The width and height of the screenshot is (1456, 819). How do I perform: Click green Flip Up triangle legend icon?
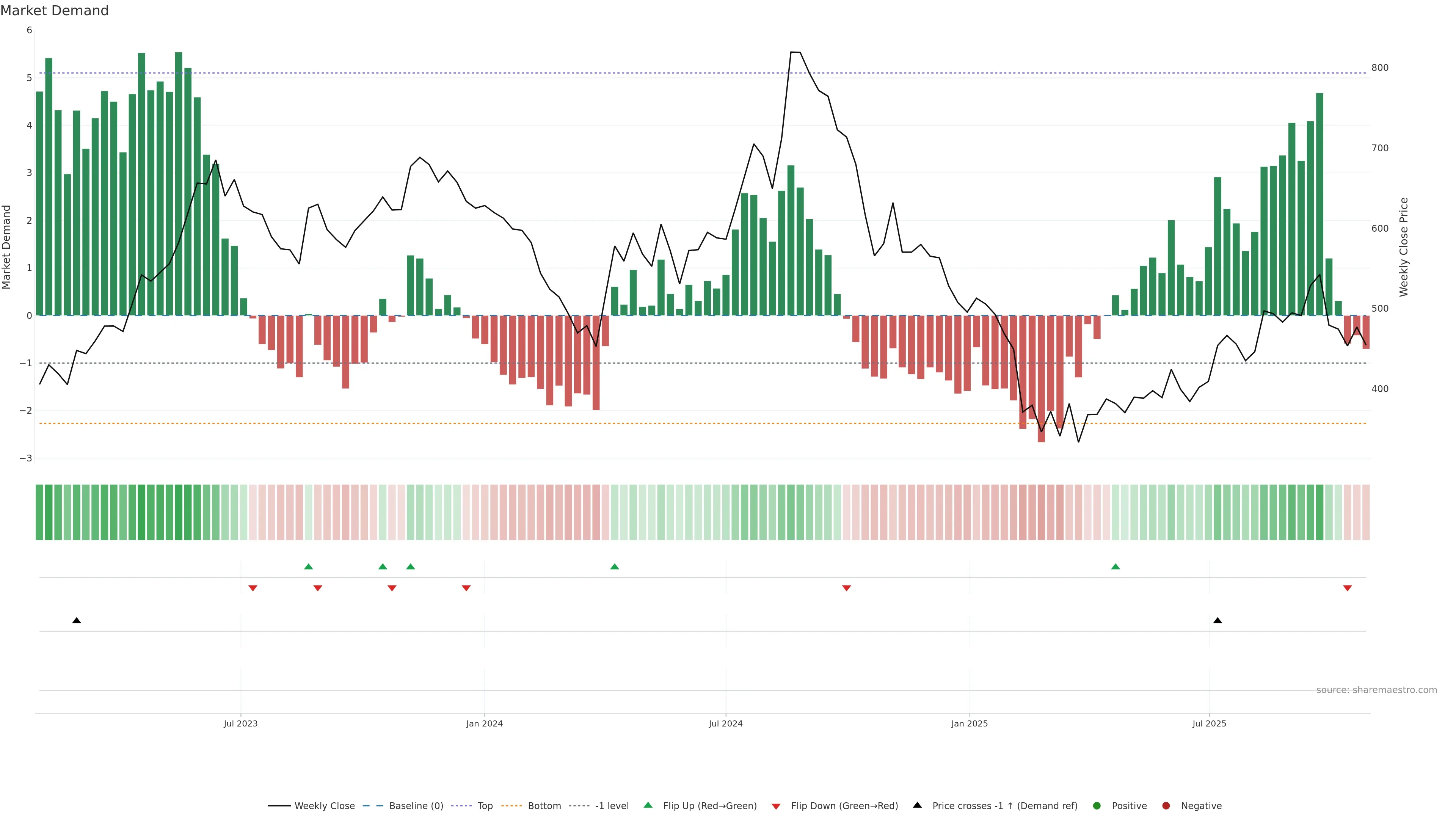pyautogui.click(x=648, y=805)
